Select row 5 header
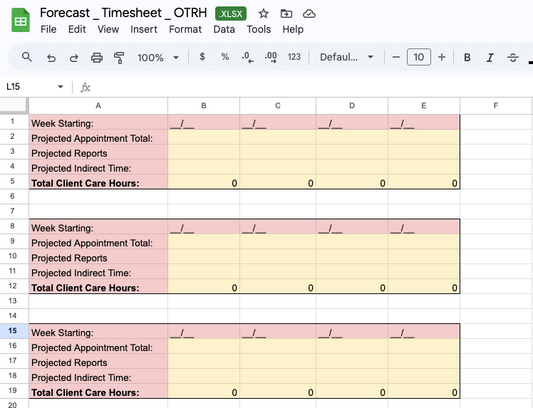Screen dimensions: 533x408 tap(13, 181)
